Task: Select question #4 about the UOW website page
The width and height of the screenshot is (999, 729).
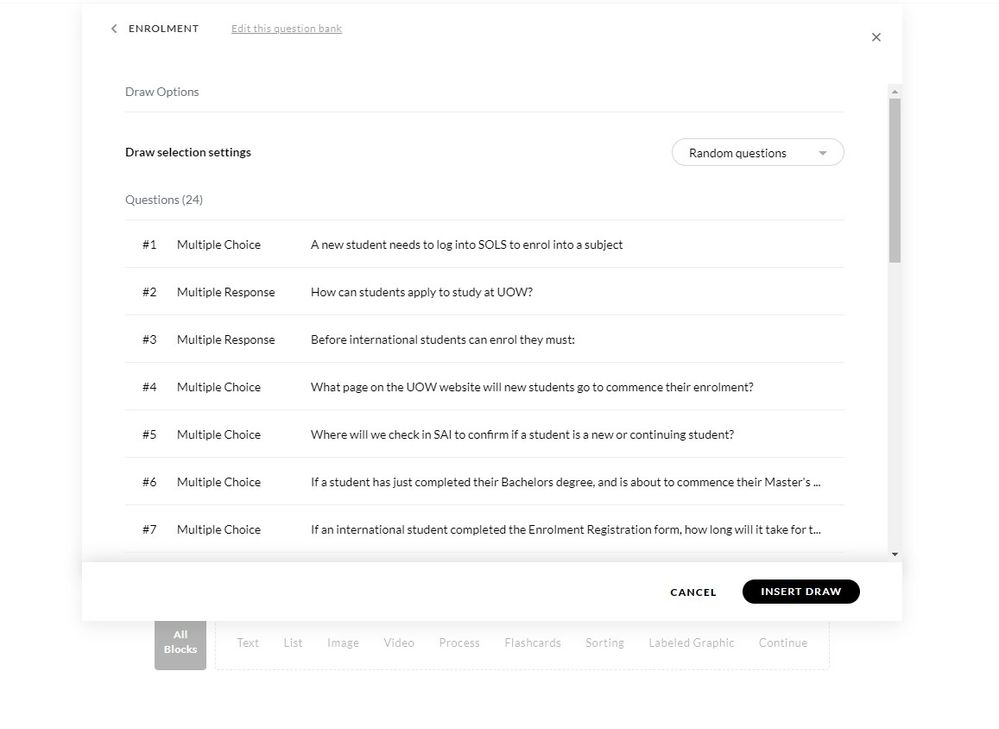Action: point(531,387)
